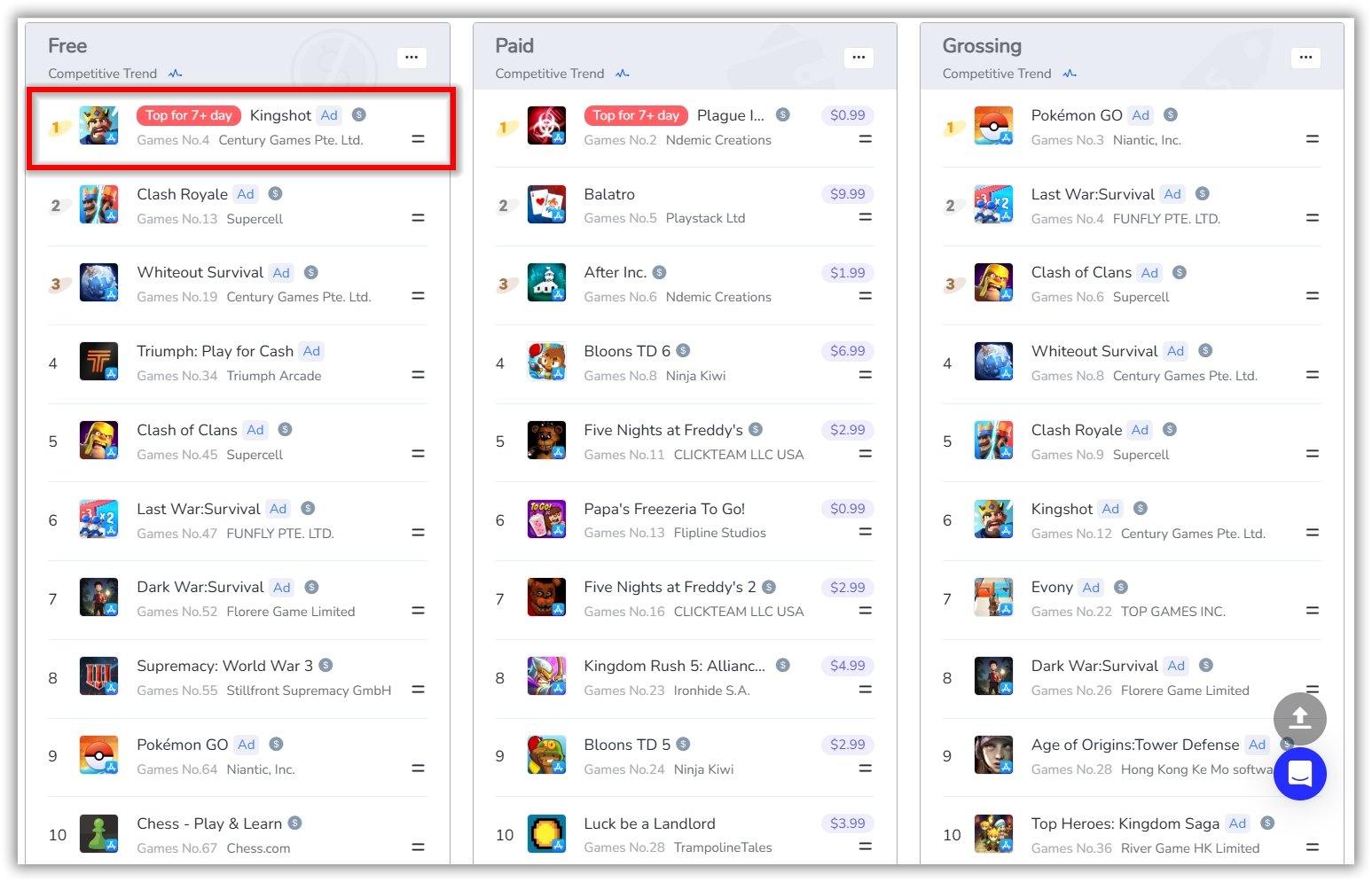Open the Free panel's three-dot menu
This screenshot has width=1372, height=882.
412,58
